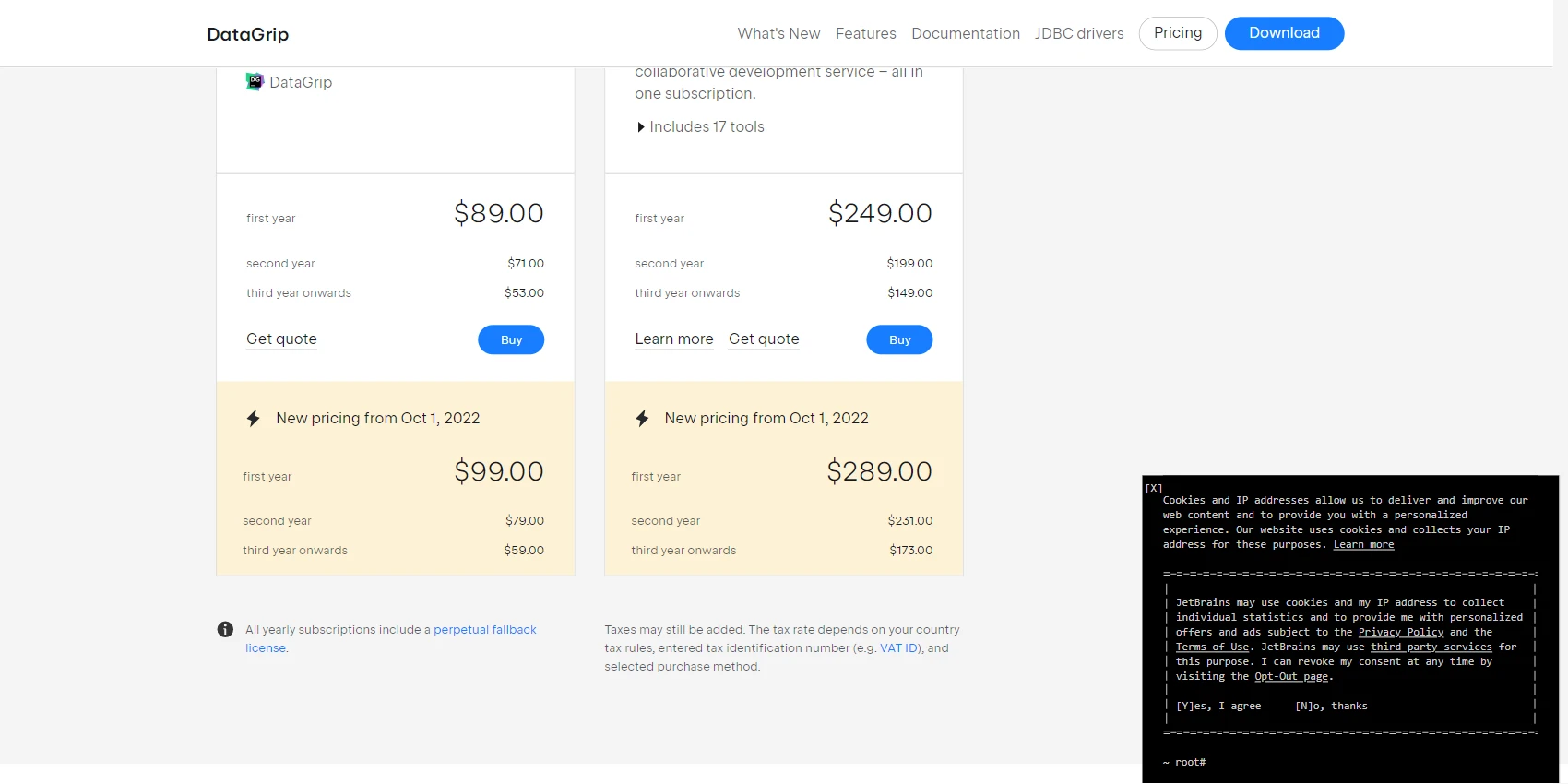Image resolution: width=1568 pixels, height=784 pixels.
Task: Click the $53.00 third year price
Action: click(524, 293)
